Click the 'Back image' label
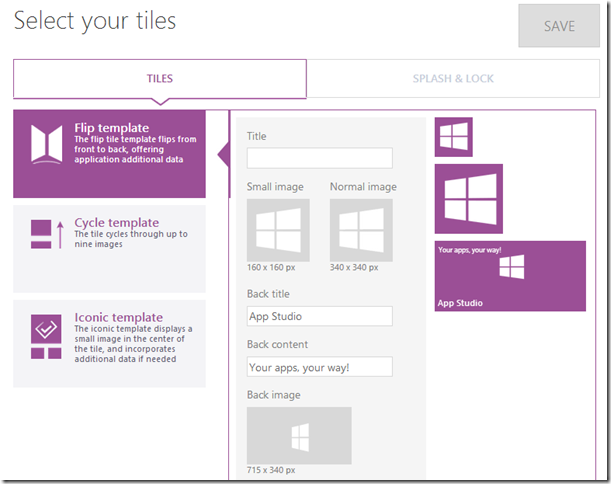 coord(274,395)
